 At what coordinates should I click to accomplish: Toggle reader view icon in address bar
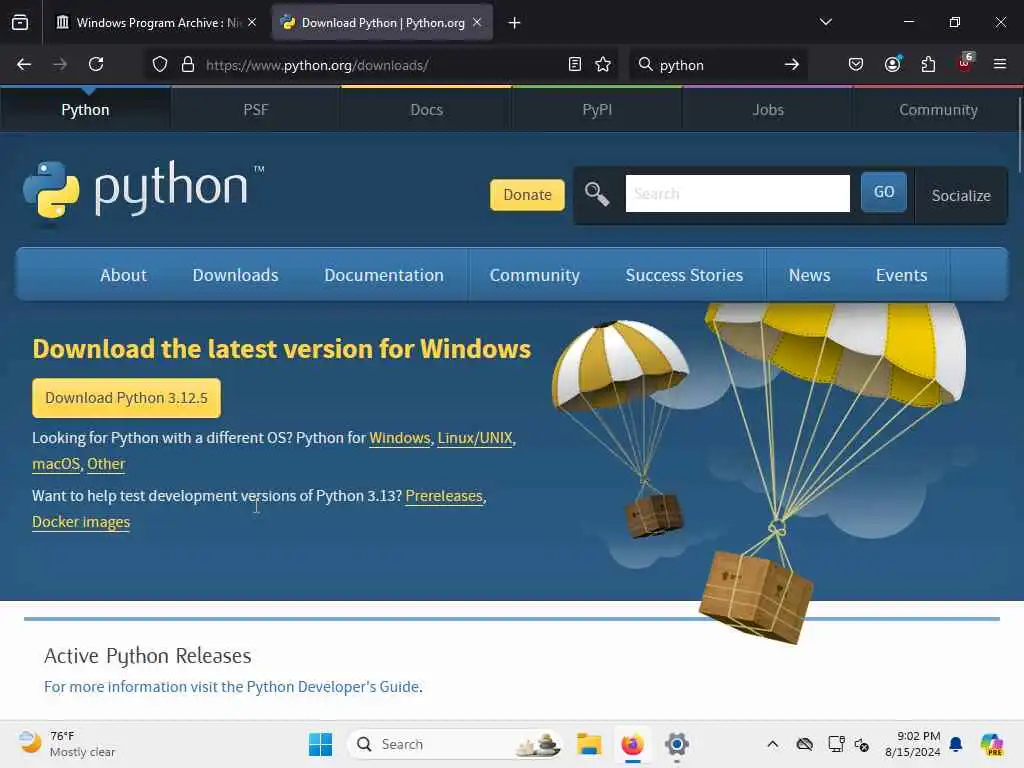[x=575, y=65]
